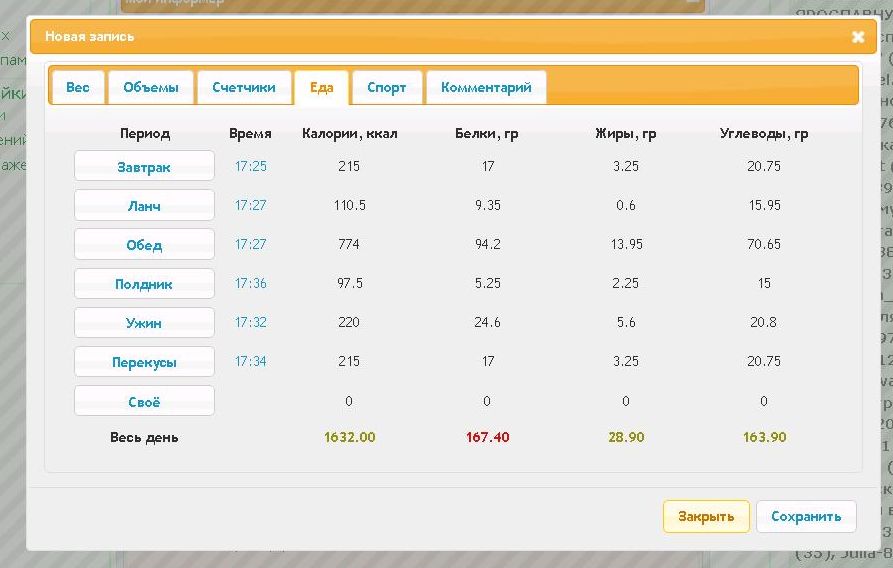Click the Весь день row label
Image resolution: width=893 pixels, height=568 pixels.
144,438
